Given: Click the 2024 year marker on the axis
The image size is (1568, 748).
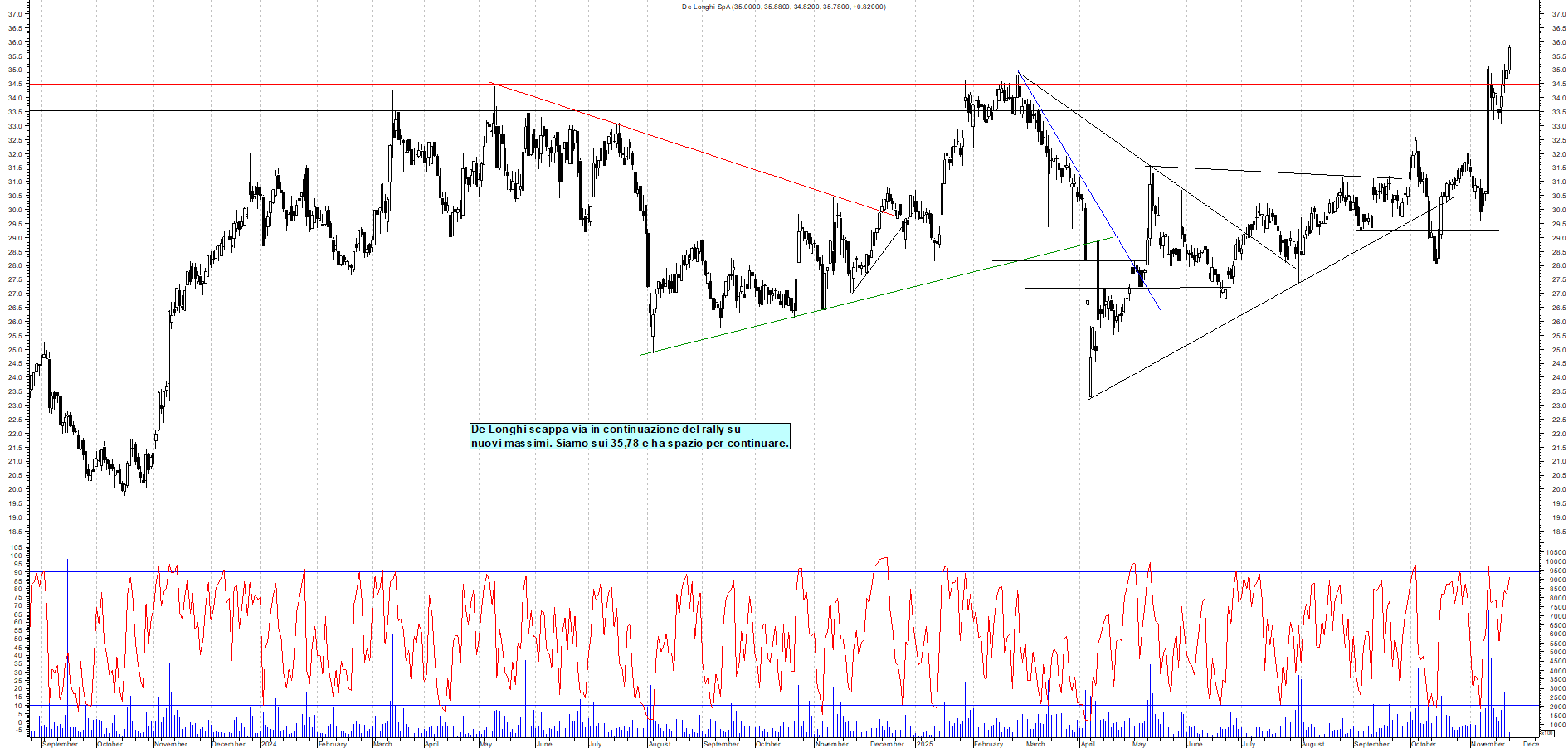Looking at the screenshot, I should click(x=270, y=745).
